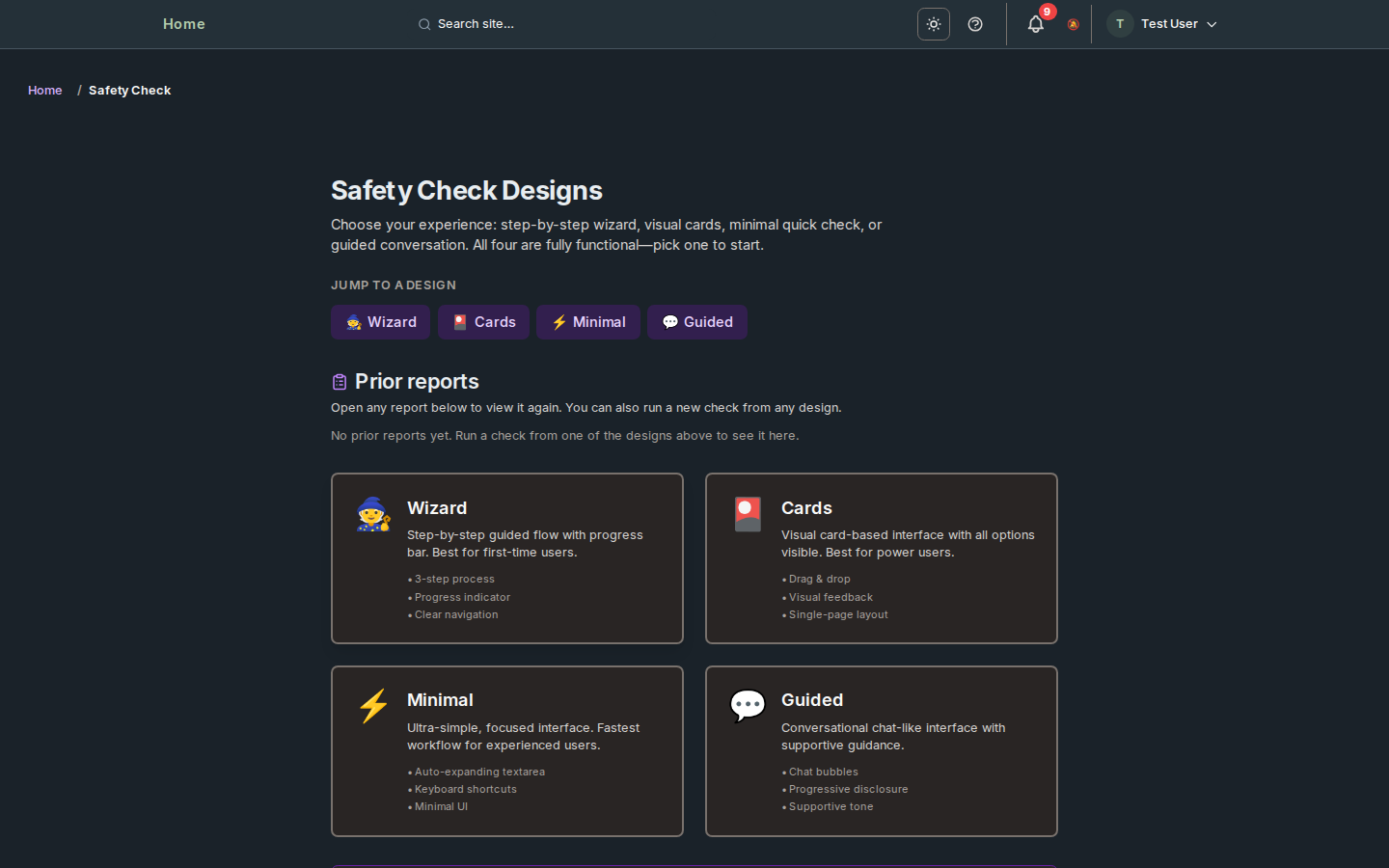Open the Wizard jump button
Viewport: 1389px width, 868px height.
click(x=380, y=322)
